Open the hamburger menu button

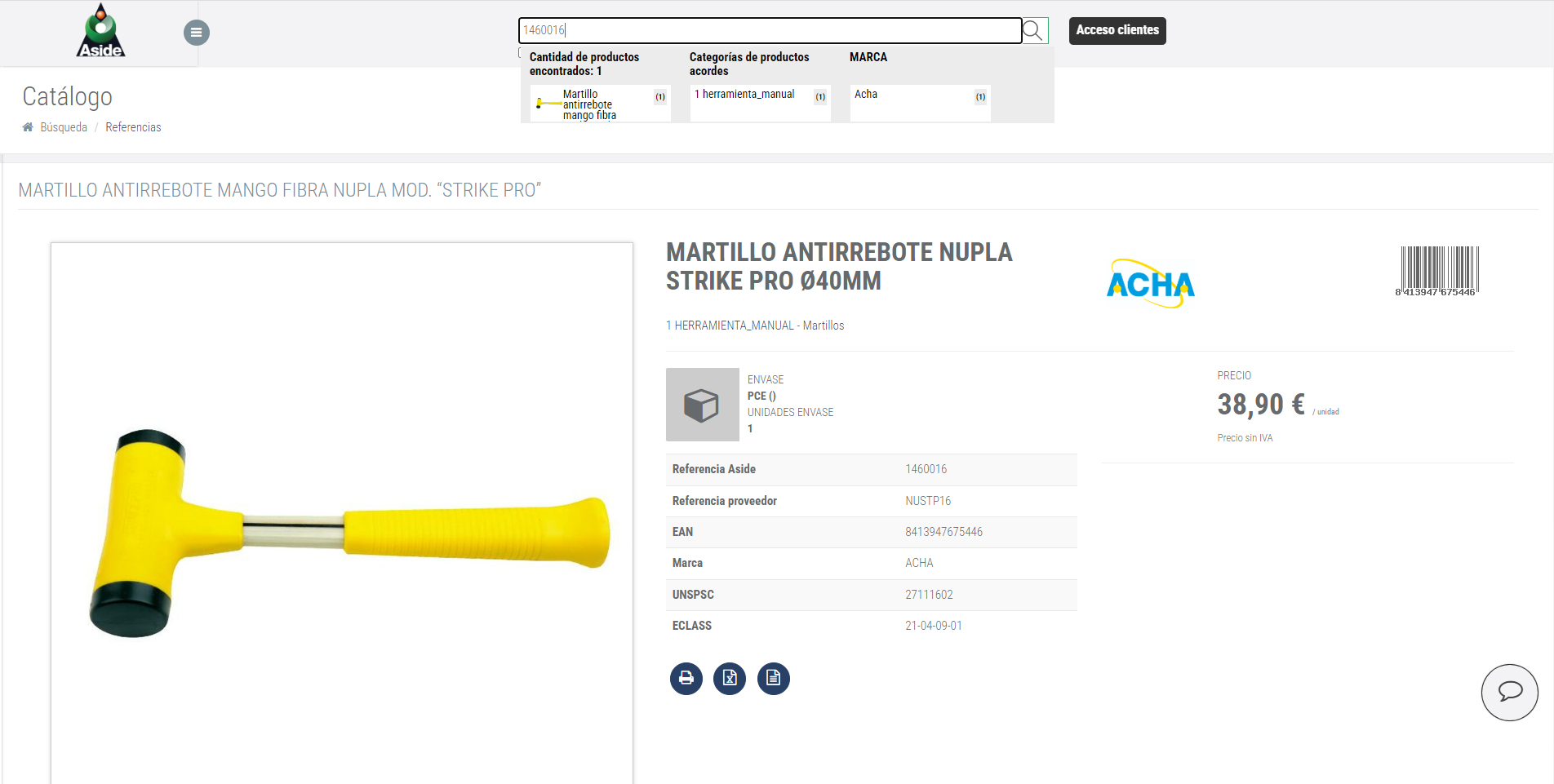tap(196, 33)
